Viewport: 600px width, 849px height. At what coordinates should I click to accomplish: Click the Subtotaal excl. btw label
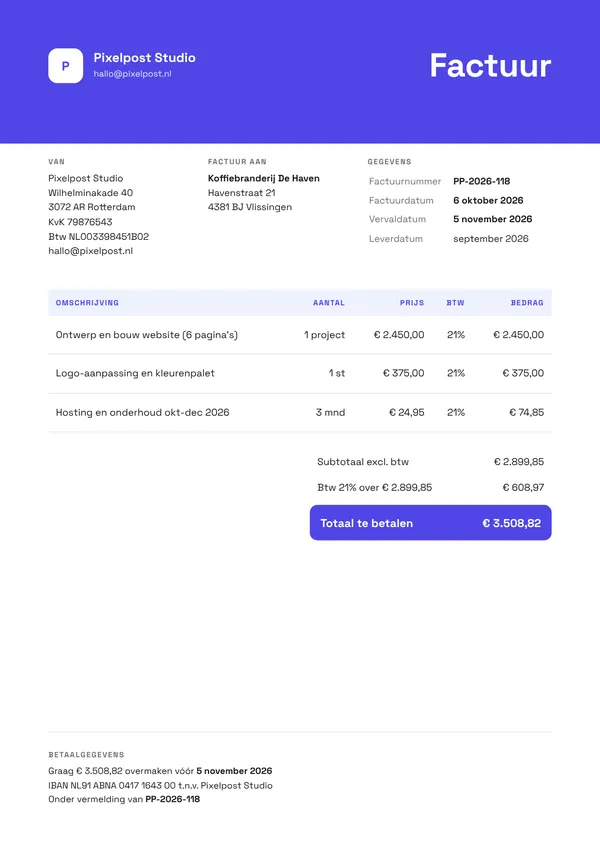point(363,462)
